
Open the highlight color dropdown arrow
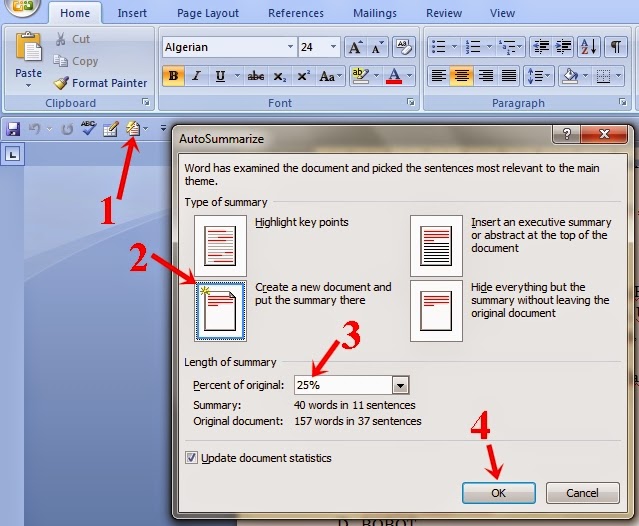click(376, 76)
